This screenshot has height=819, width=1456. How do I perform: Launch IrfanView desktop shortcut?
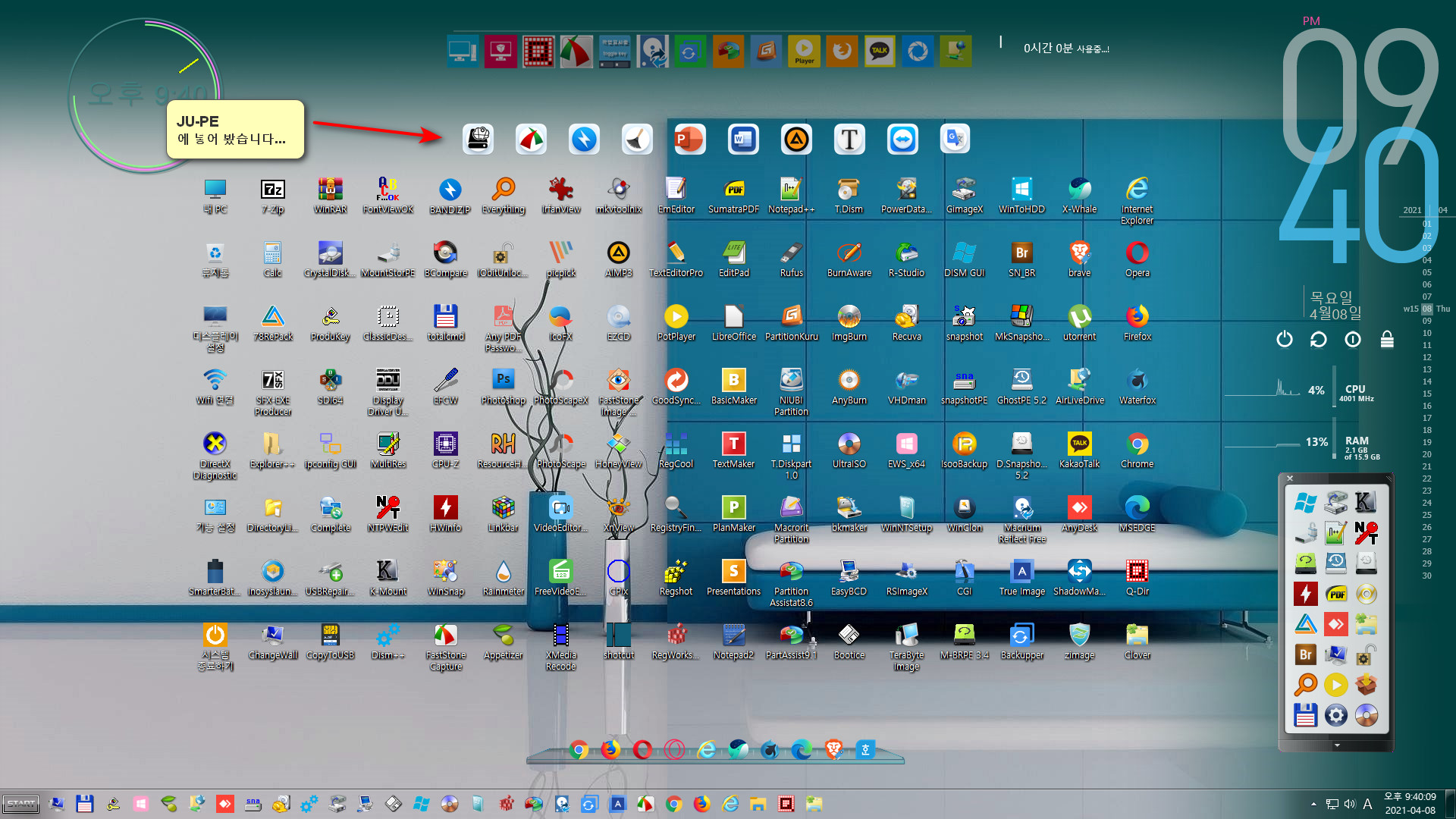(x=561, y=196)
